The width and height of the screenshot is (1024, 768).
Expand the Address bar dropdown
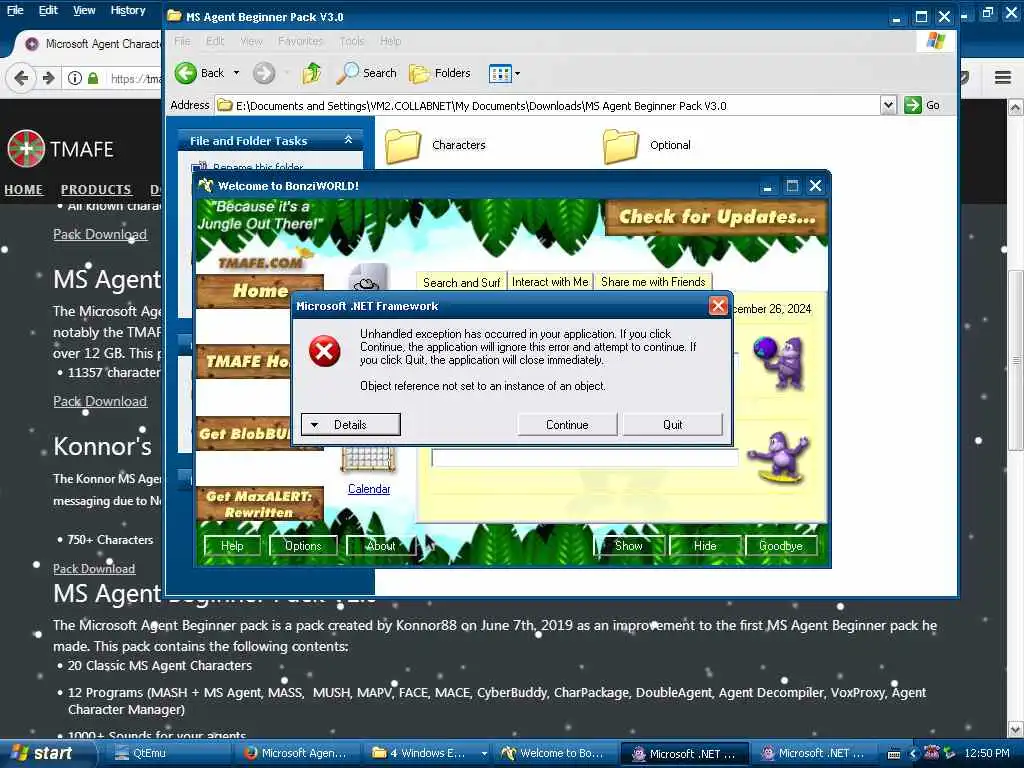pyautogui.click(x=888, y=105)
